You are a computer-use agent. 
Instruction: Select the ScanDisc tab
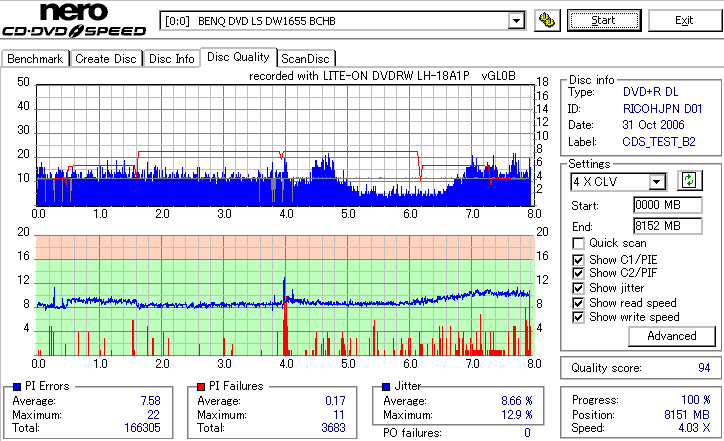[x=305, y=59]
